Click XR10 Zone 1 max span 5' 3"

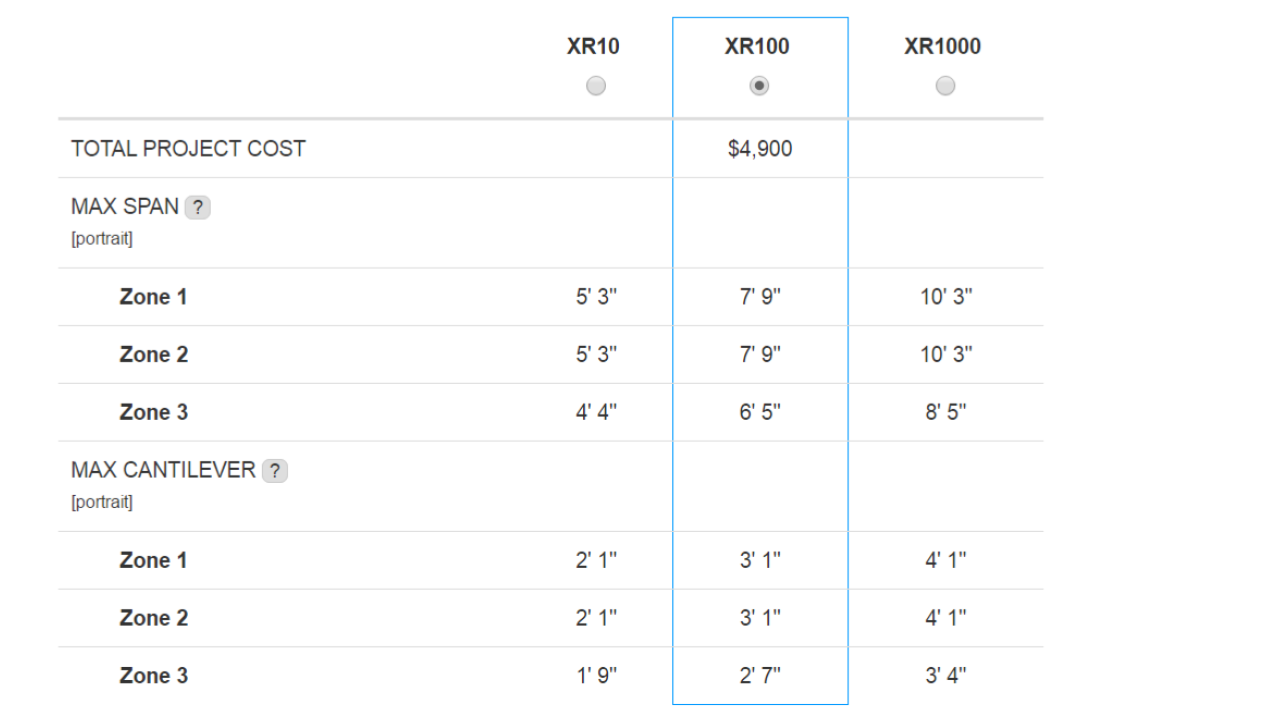[596, 297]
